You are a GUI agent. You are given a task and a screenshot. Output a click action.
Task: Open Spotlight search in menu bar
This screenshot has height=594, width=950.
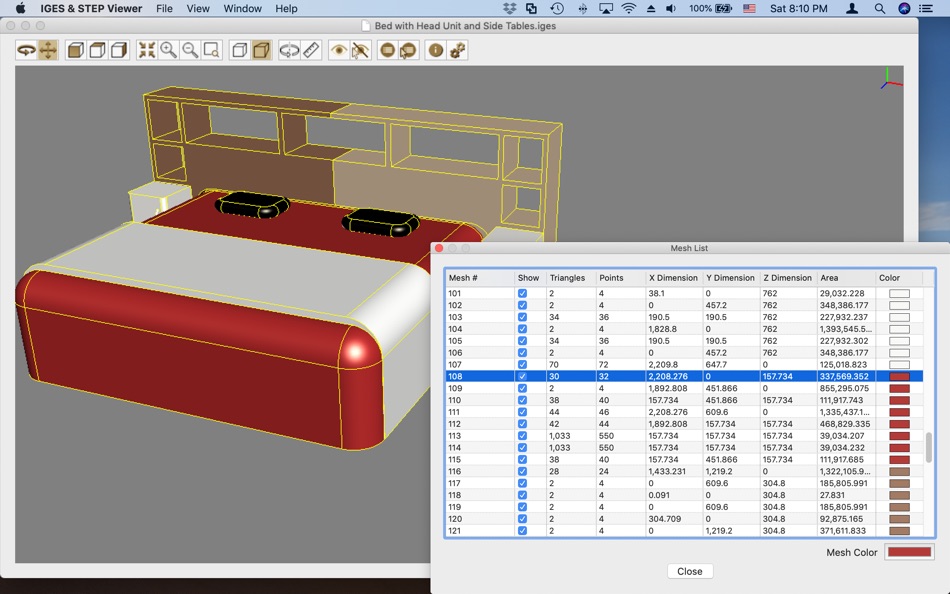coord(880,8)
